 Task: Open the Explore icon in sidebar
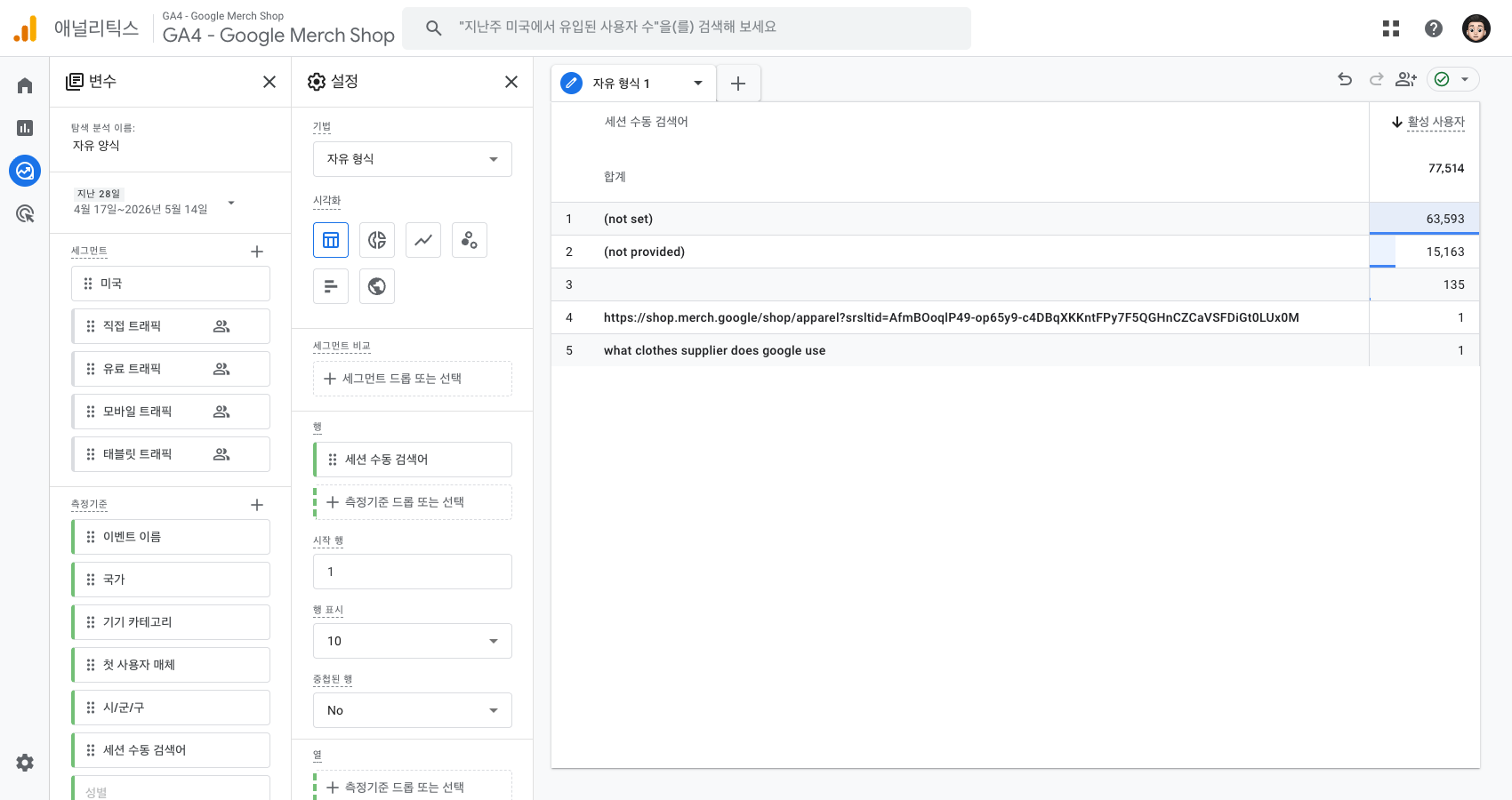[x=25, y=171]
